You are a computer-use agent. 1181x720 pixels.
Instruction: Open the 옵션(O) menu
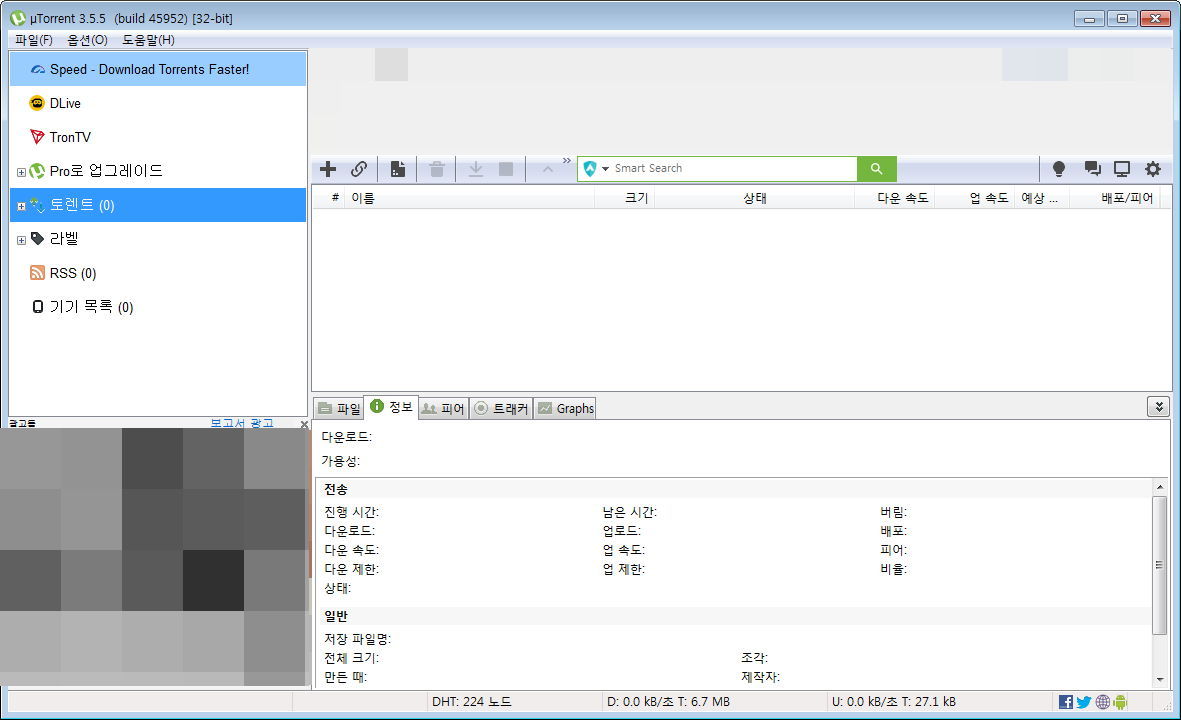click(x=87, y=40)
